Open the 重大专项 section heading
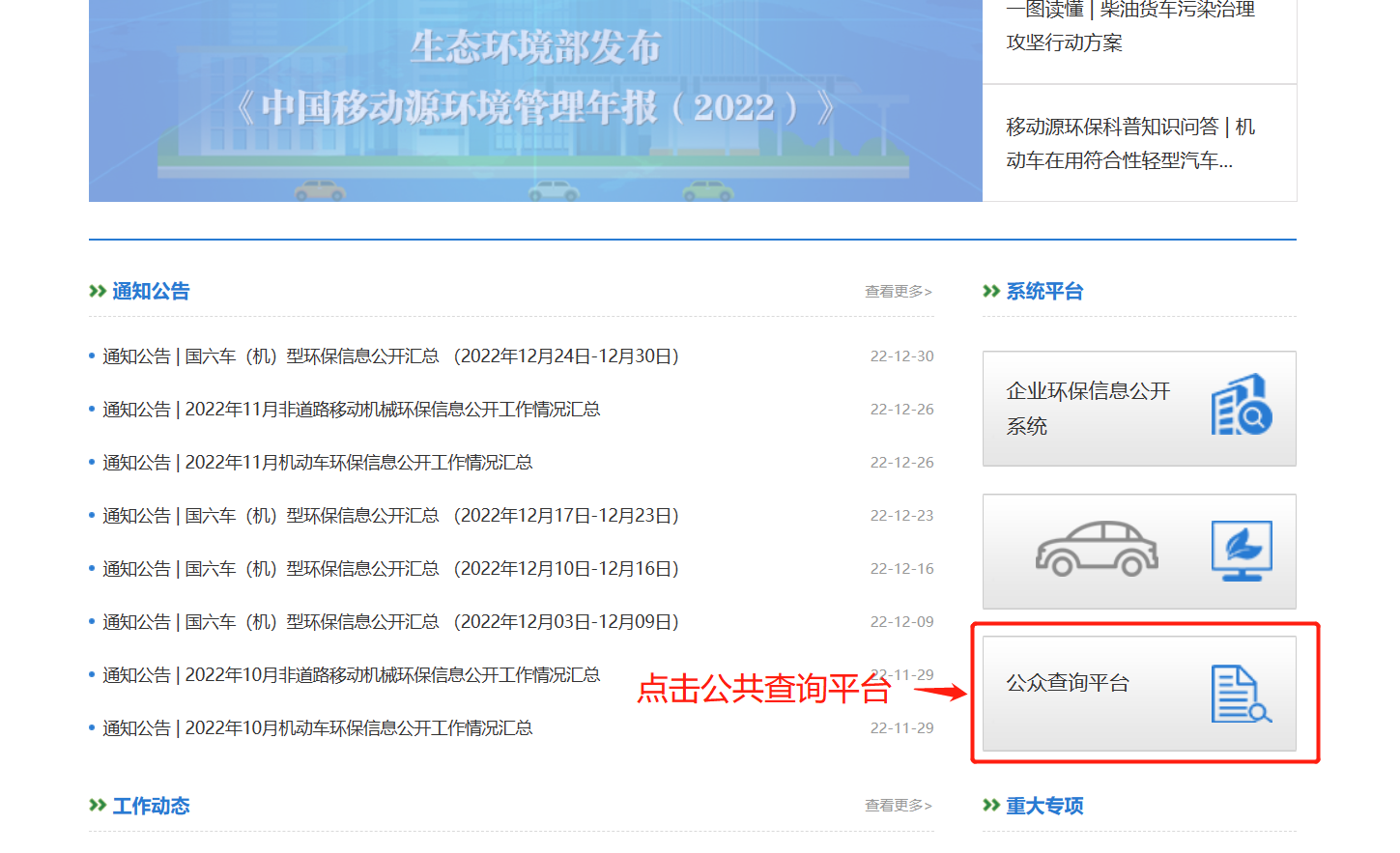Image resolution: width=1400 pixels, height=853 pixels. [1044, 805]
